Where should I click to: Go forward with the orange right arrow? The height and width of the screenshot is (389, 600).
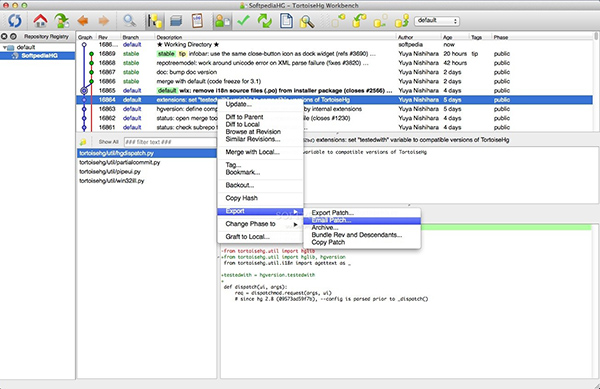click(x=104, y=21)
